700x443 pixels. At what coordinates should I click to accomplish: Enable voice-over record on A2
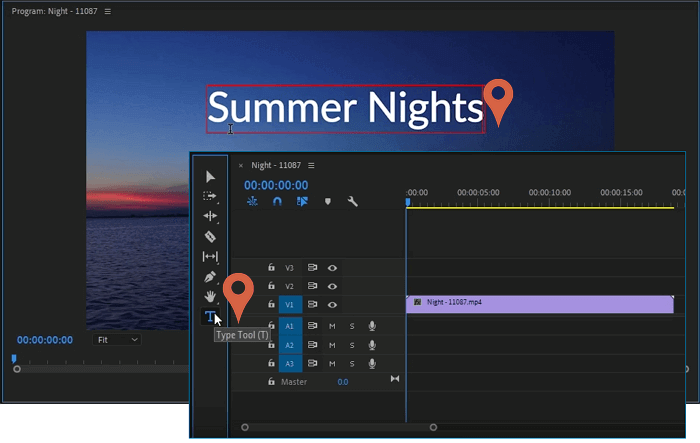(x=372, y=345)
